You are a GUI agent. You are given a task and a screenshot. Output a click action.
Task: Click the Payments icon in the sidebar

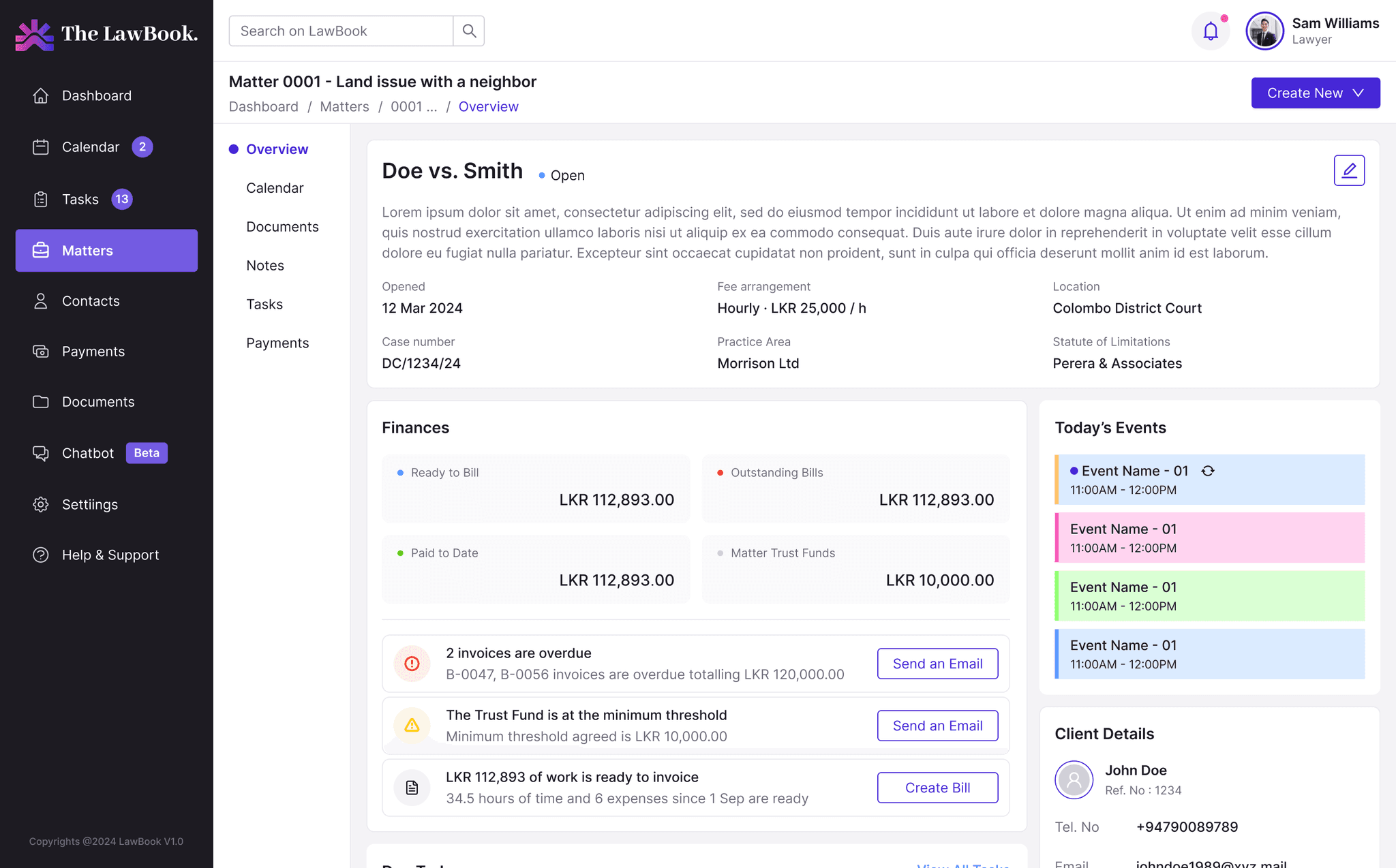coord(41,352)
